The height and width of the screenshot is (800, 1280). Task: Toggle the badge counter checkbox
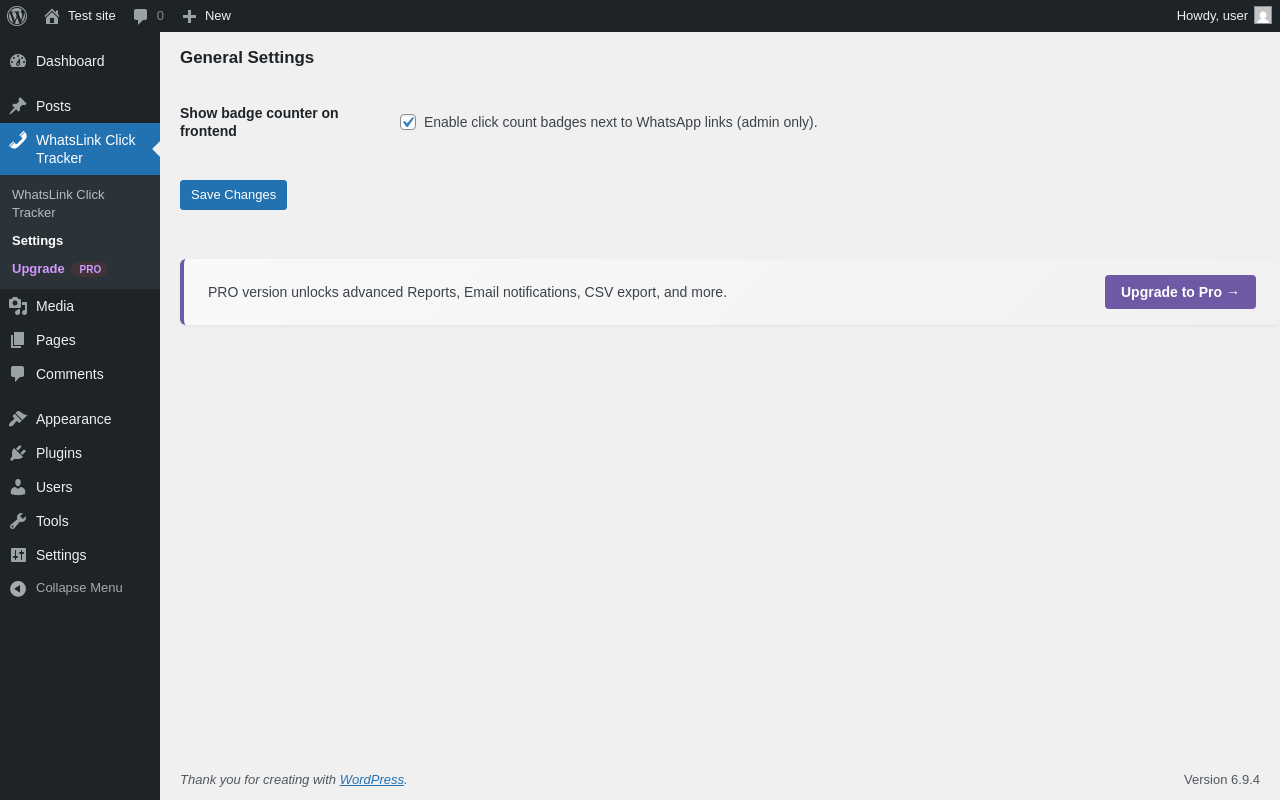[x=408, y=122]
